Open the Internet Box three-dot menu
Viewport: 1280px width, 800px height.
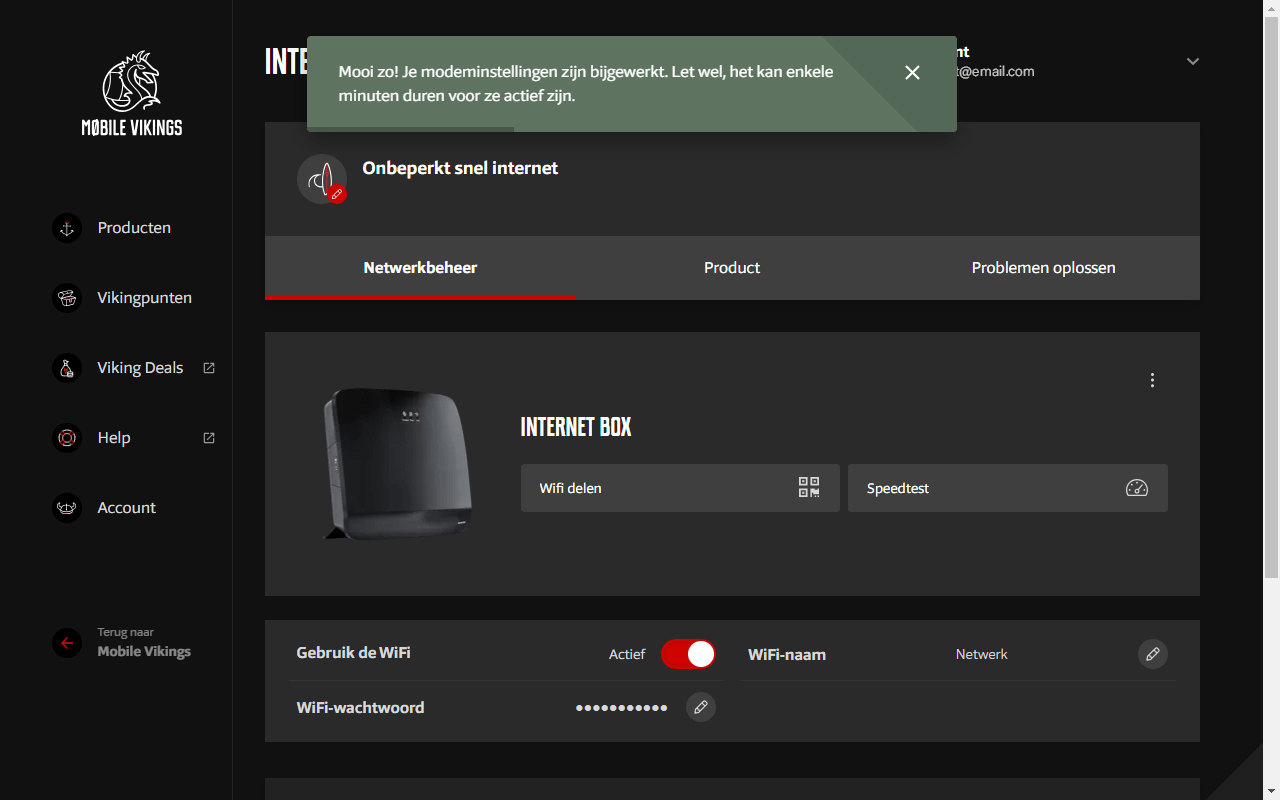(x=1152, y=380)
